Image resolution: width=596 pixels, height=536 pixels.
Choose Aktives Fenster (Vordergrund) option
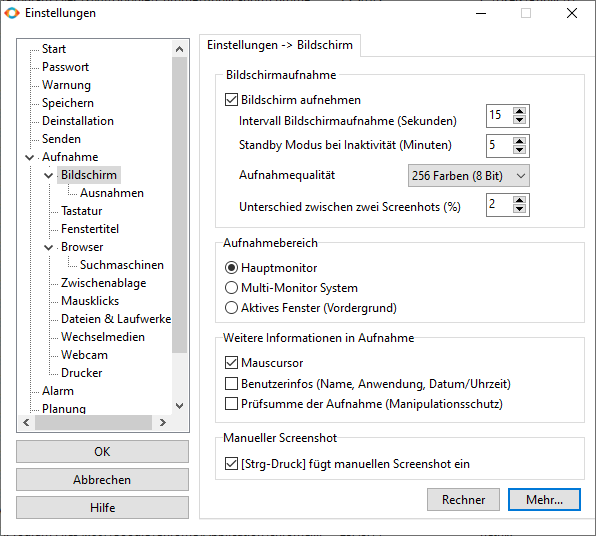(x=231, y=308)
